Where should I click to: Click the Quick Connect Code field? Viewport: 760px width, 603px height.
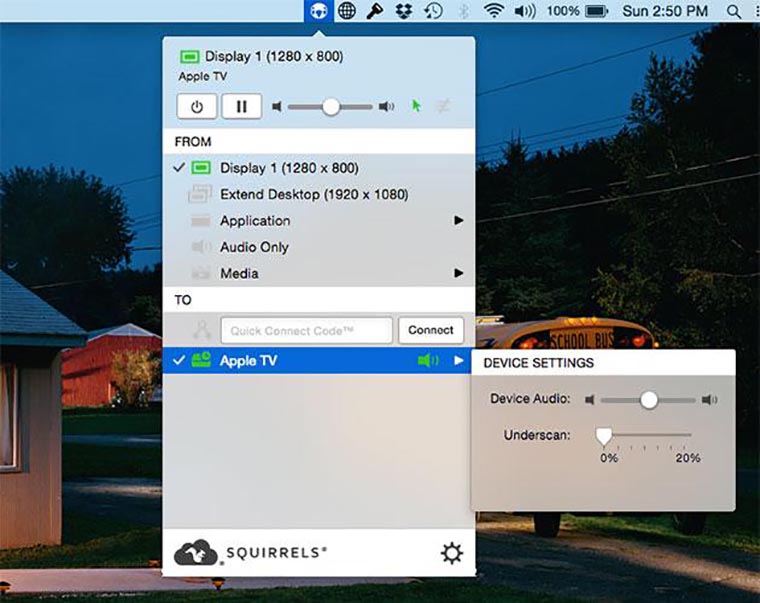pyautogui.click(x=307, y=330)
